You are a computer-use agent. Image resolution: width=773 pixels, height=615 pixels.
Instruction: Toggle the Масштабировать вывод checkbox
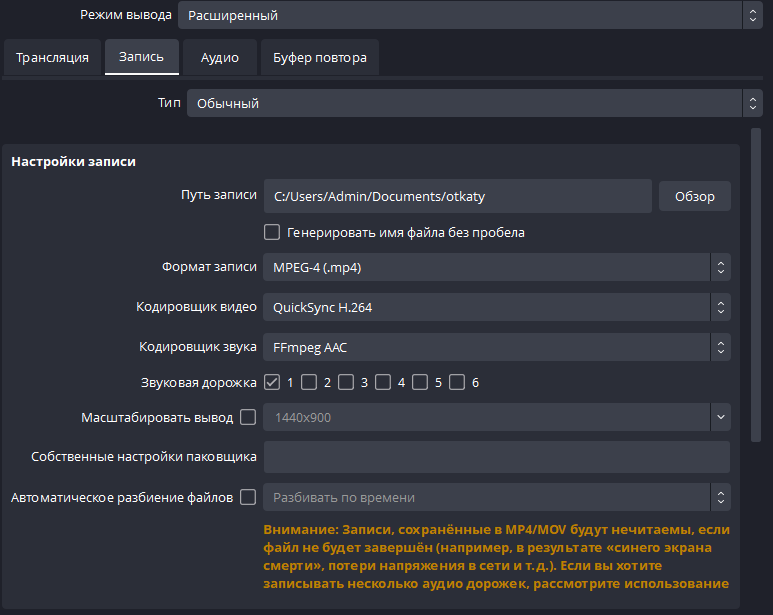[248, 417]
